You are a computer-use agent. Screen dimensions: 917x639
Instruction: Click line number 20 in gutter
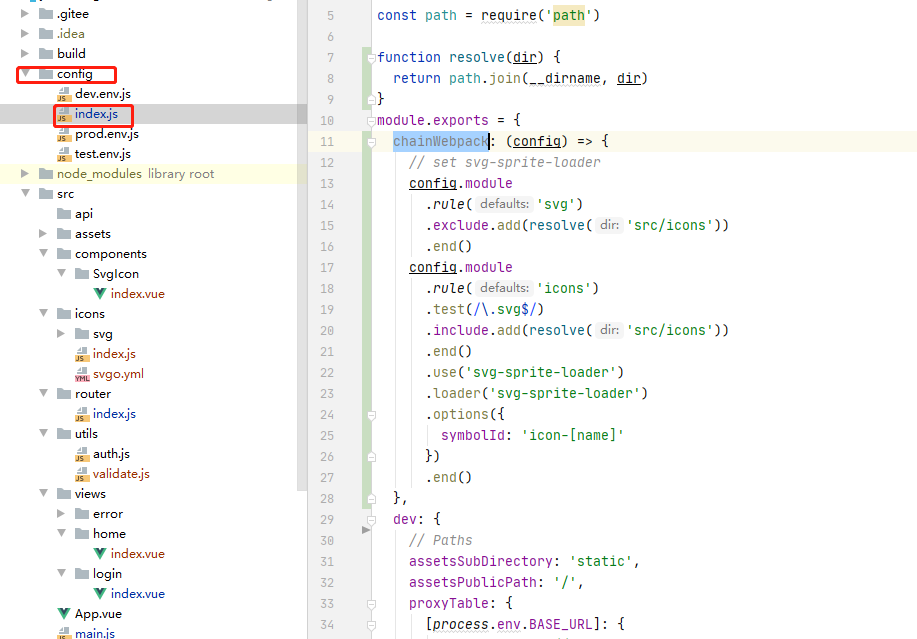pos(327,331)
